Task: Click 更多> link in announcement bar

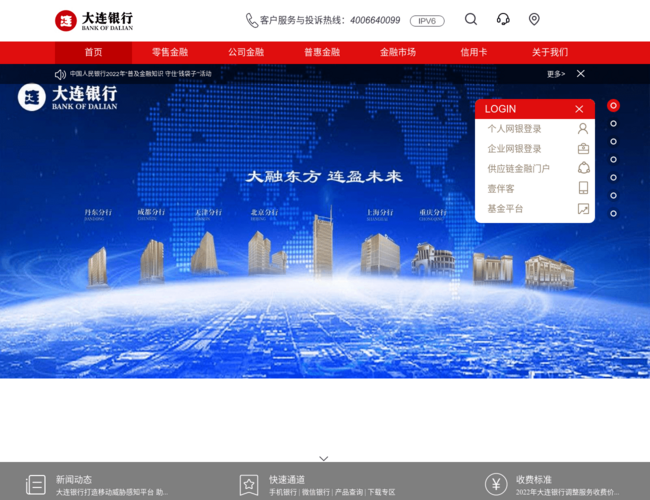Action: tap(556, 74)
